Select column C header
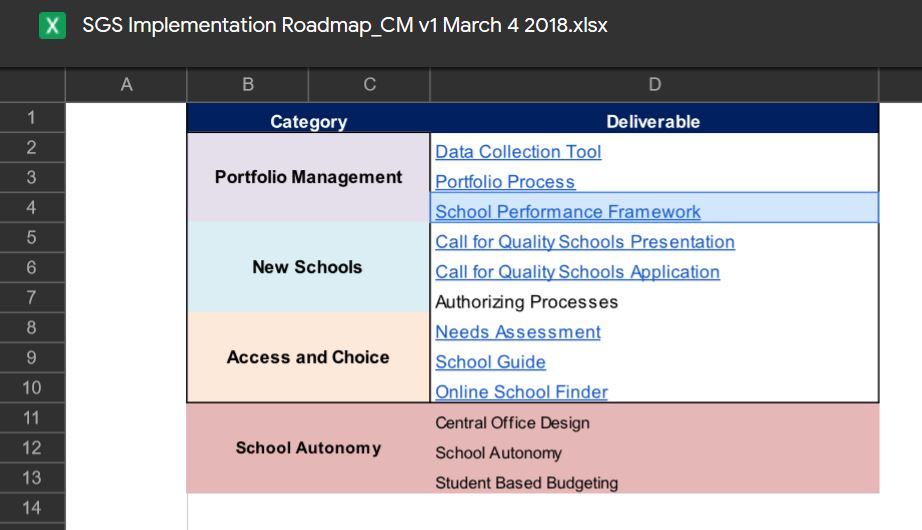The width and height of the screenshot is (922, 530). tap(369, 85)
